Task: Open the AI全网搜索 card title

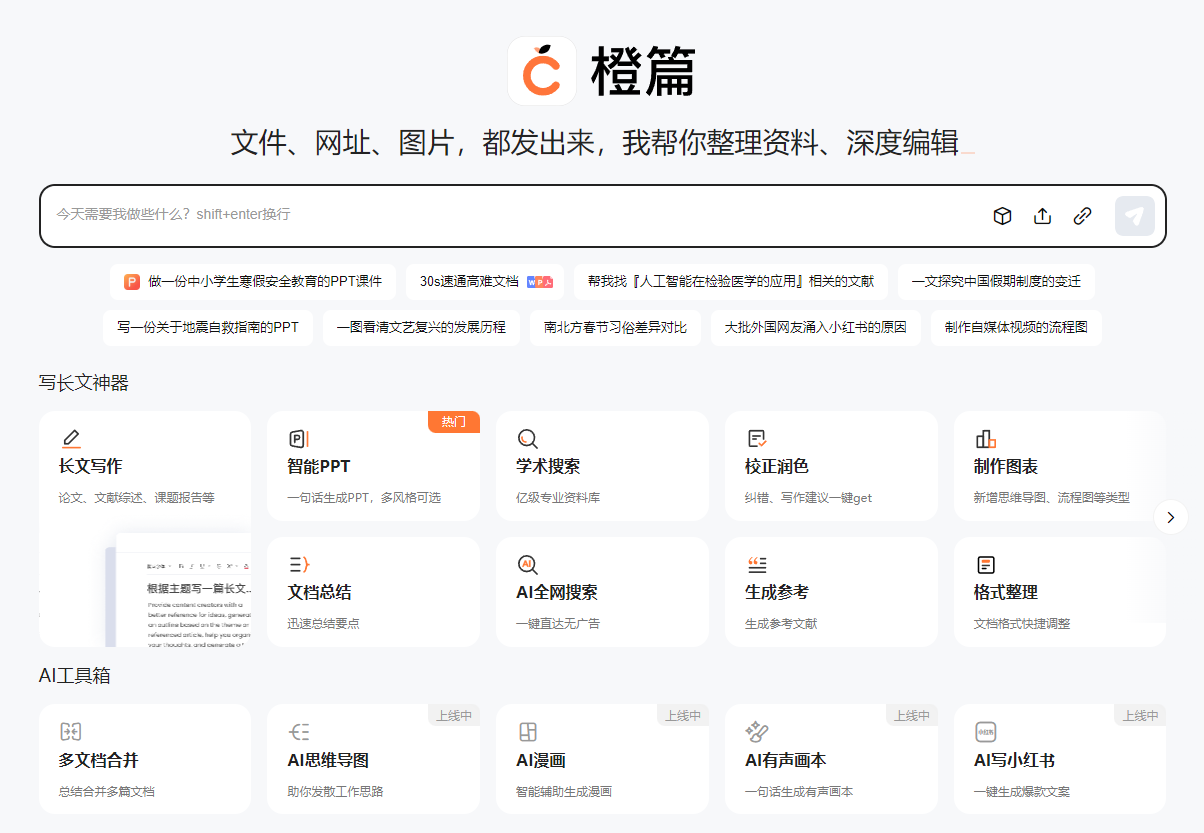Action: pyautogui.click(x=557, y=593)
